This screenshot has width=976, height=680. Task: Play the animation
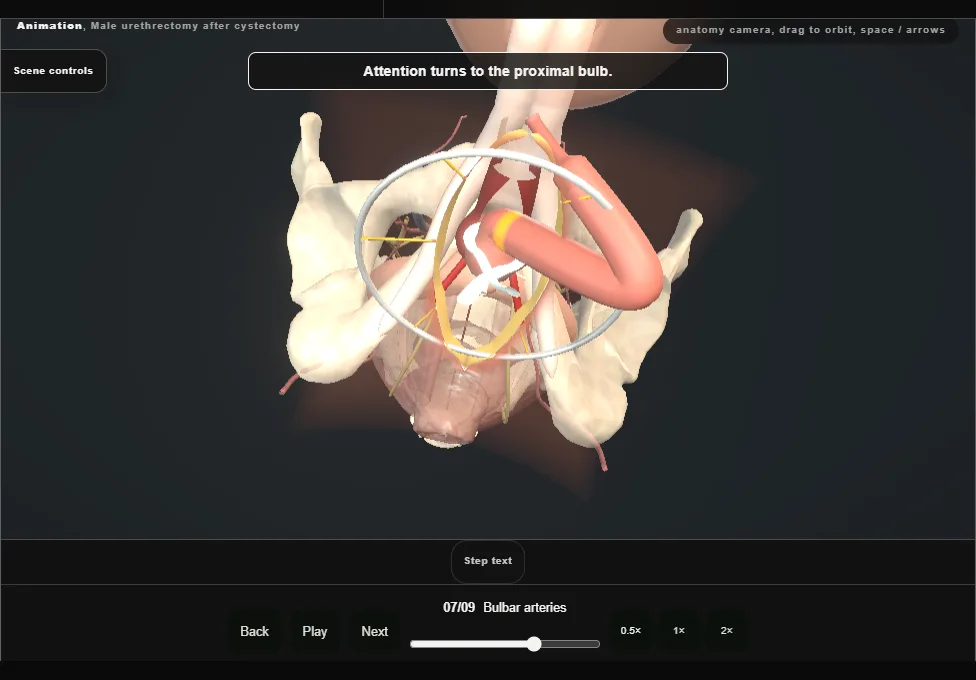pos(314,631)
